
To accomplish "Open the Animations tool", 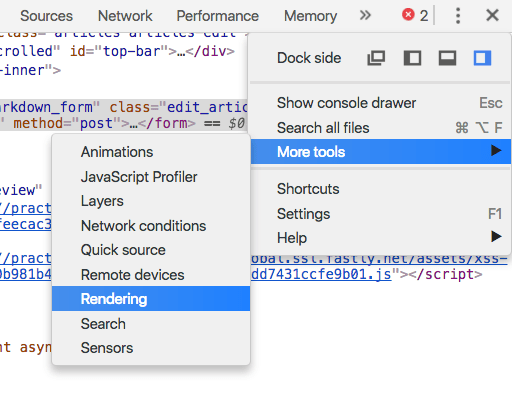I will 151,152.
